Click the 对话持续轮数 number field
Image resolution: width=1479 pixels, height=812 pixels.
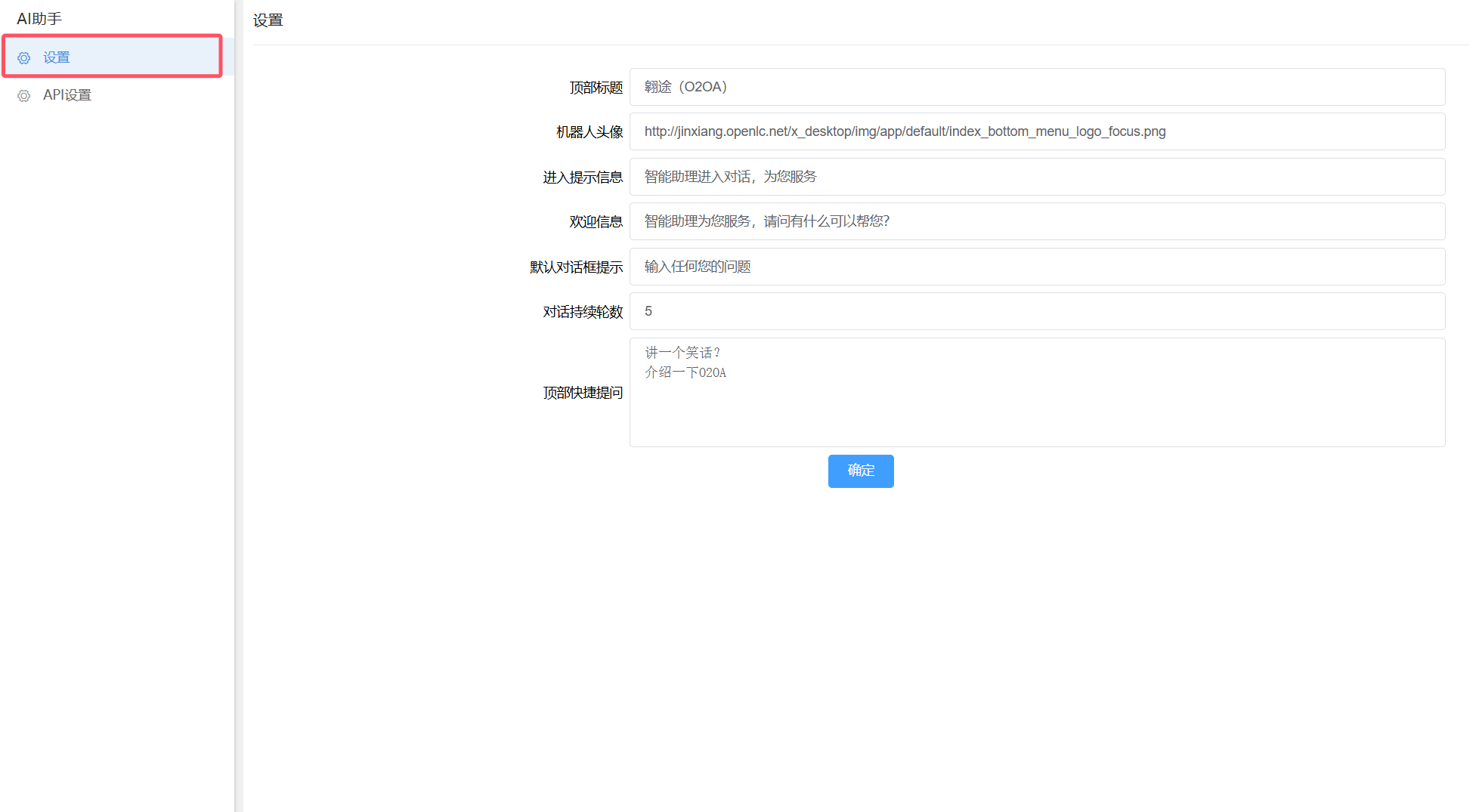pos(1036,311)
